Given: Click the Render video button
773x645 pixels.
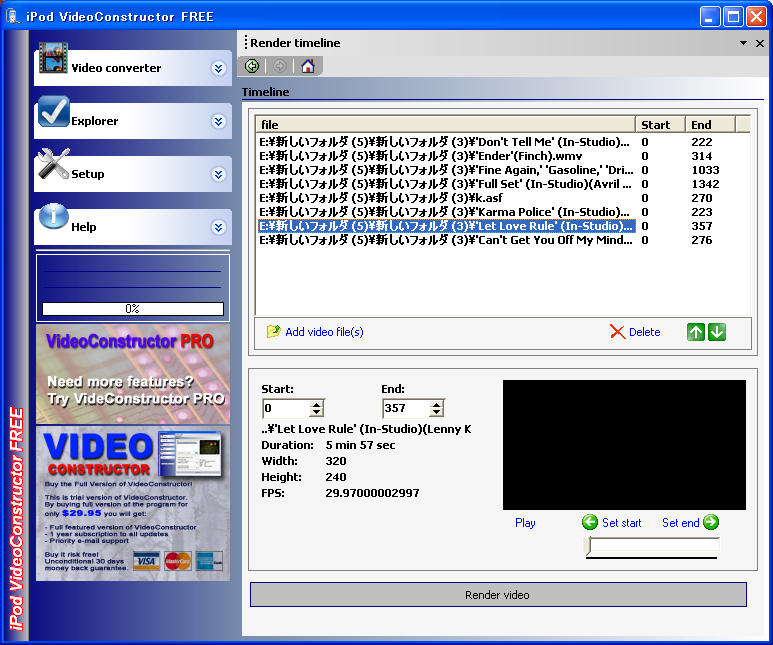Looking at the screenshot, I should tap(498, 595).
